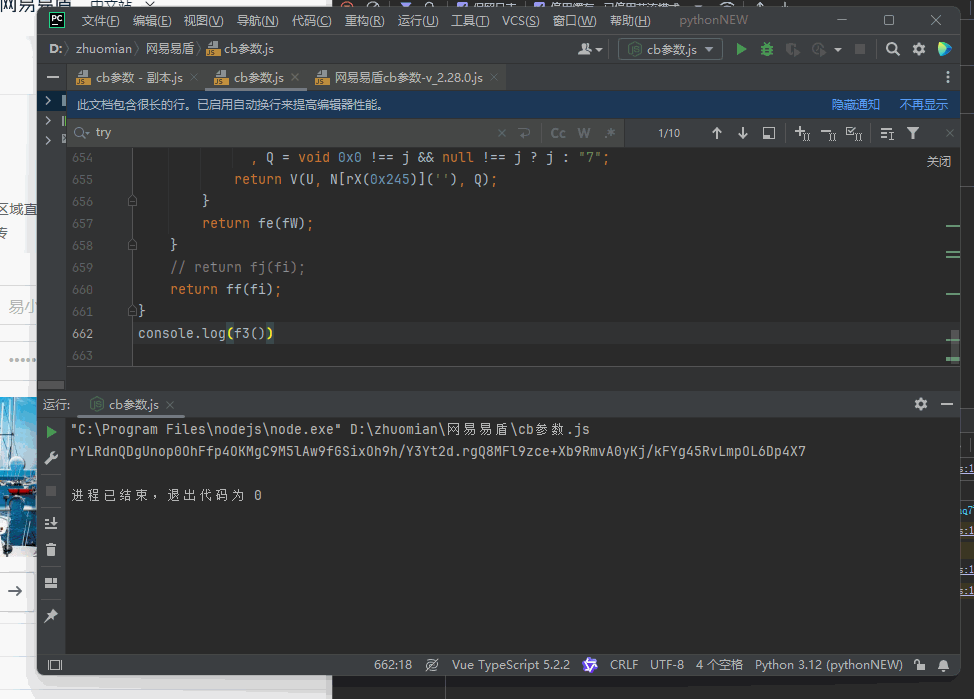The width and height of the screenshot is (974, 699).
Task: Run cb参数.js with the green play button
Action: [x=741, y=49]
